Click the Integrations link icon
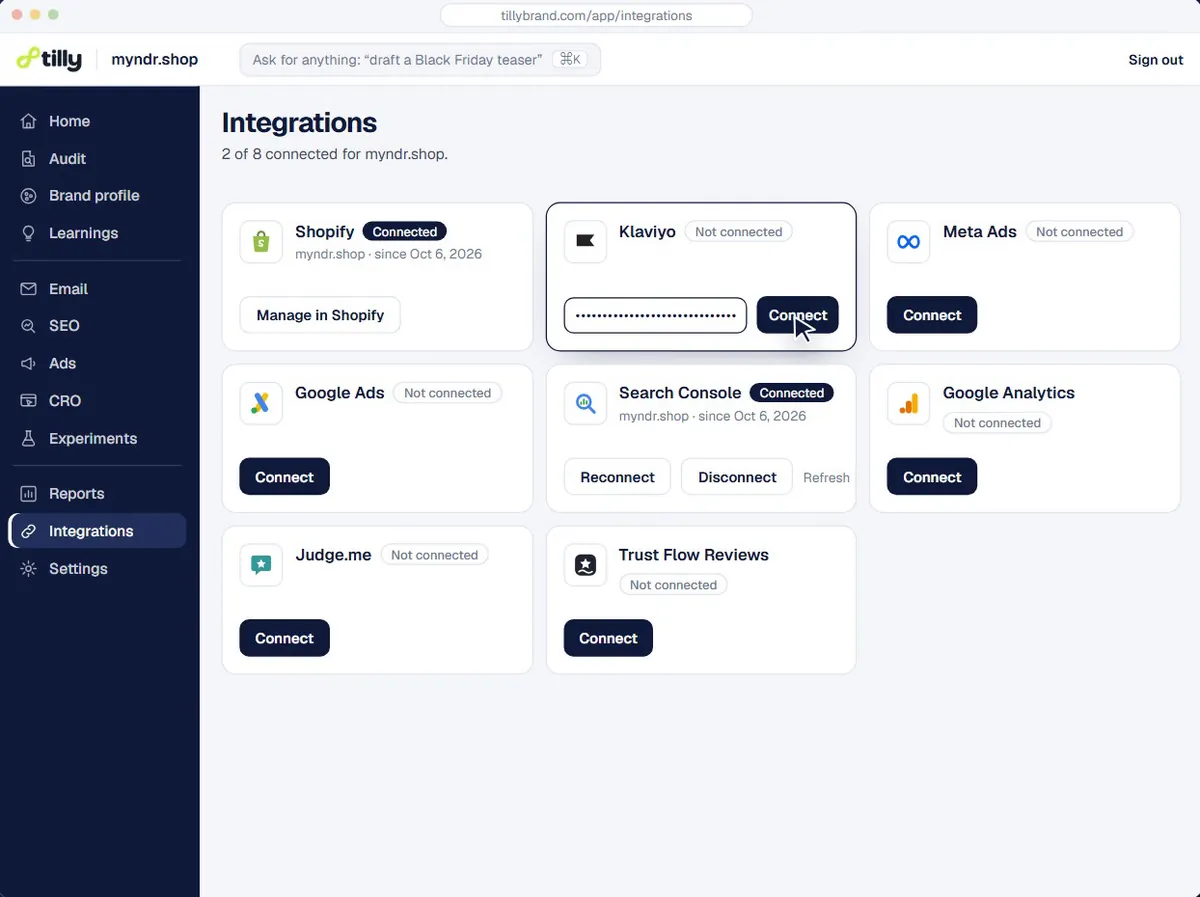1200x897 pixels. coord(29,531)
